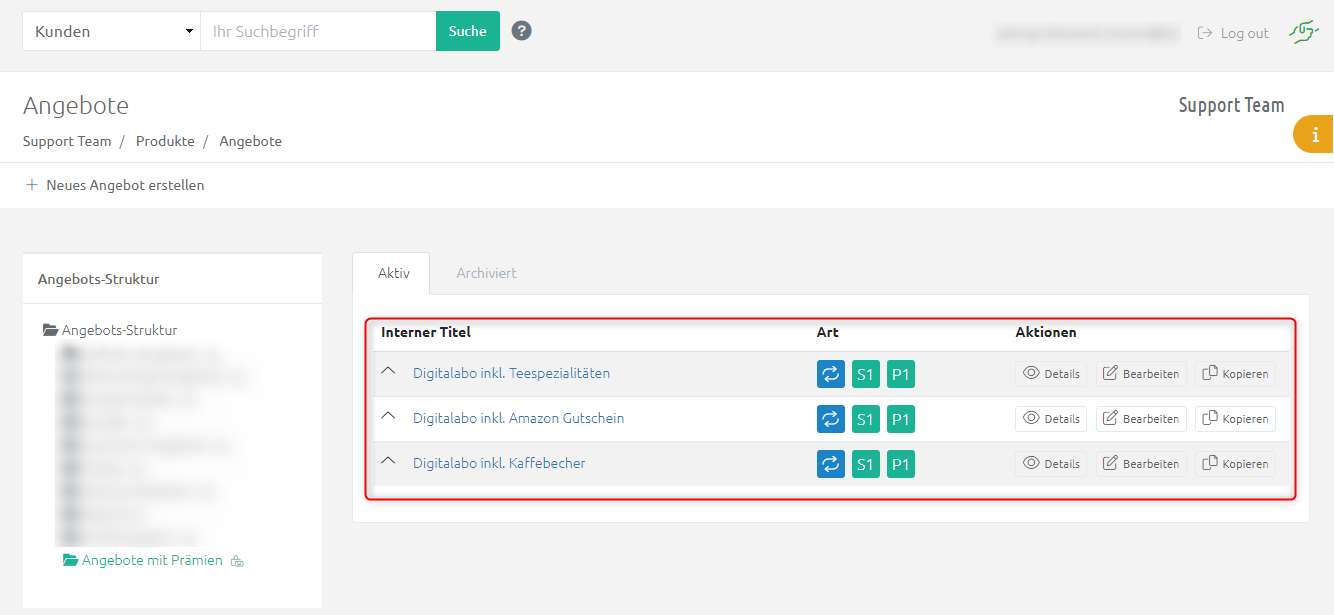Click the Support Team label at top right

tap(1231, 105)
